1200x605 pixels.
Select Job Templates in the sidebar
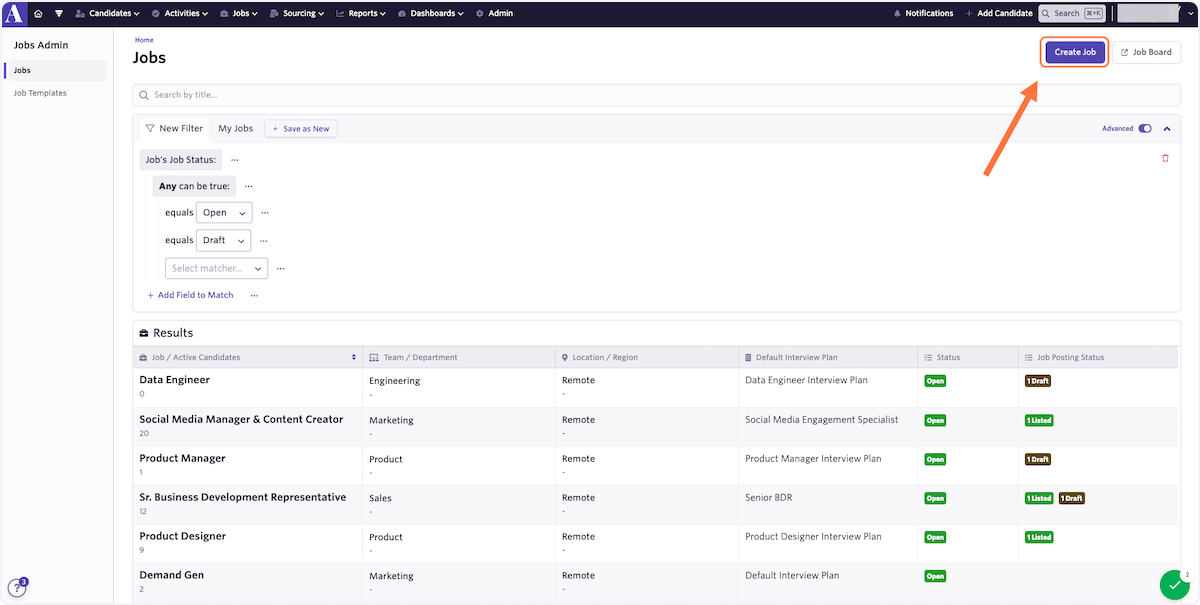[x=40, y=93]
